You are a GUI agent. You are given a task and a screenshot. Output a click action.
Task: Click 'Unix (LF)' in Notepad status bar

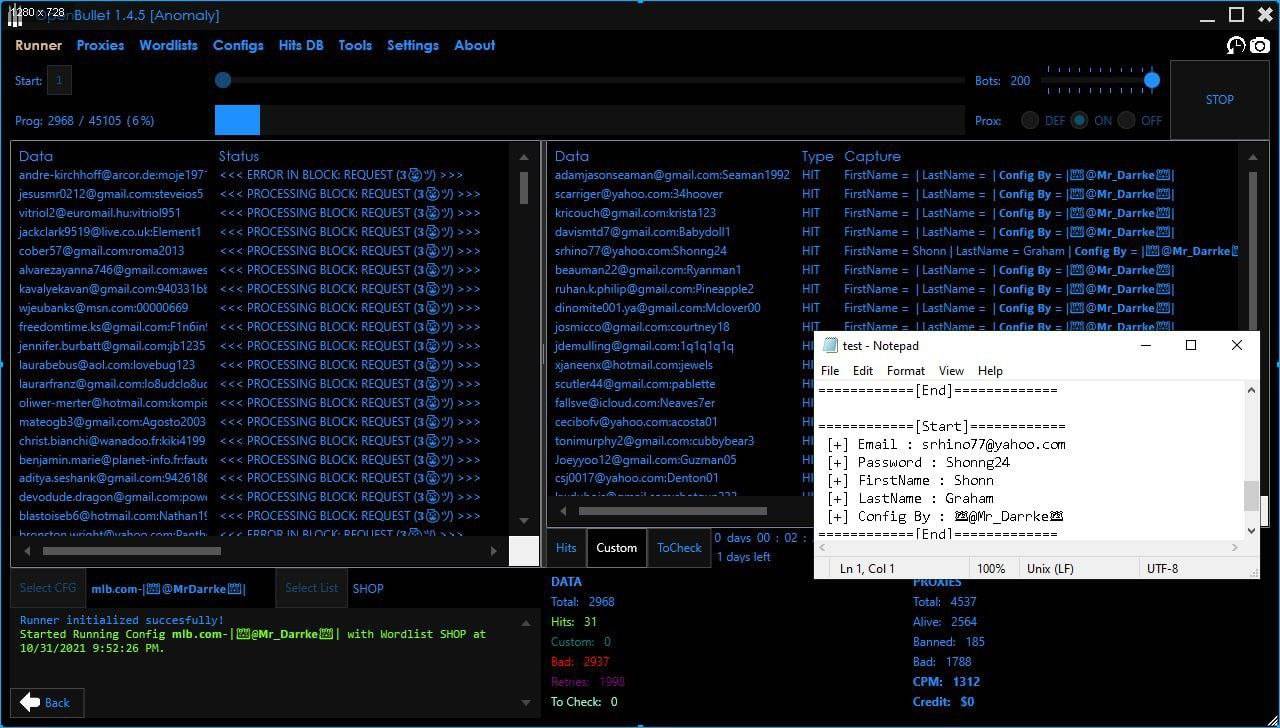pyautogui.click(x=1050, y=568)
